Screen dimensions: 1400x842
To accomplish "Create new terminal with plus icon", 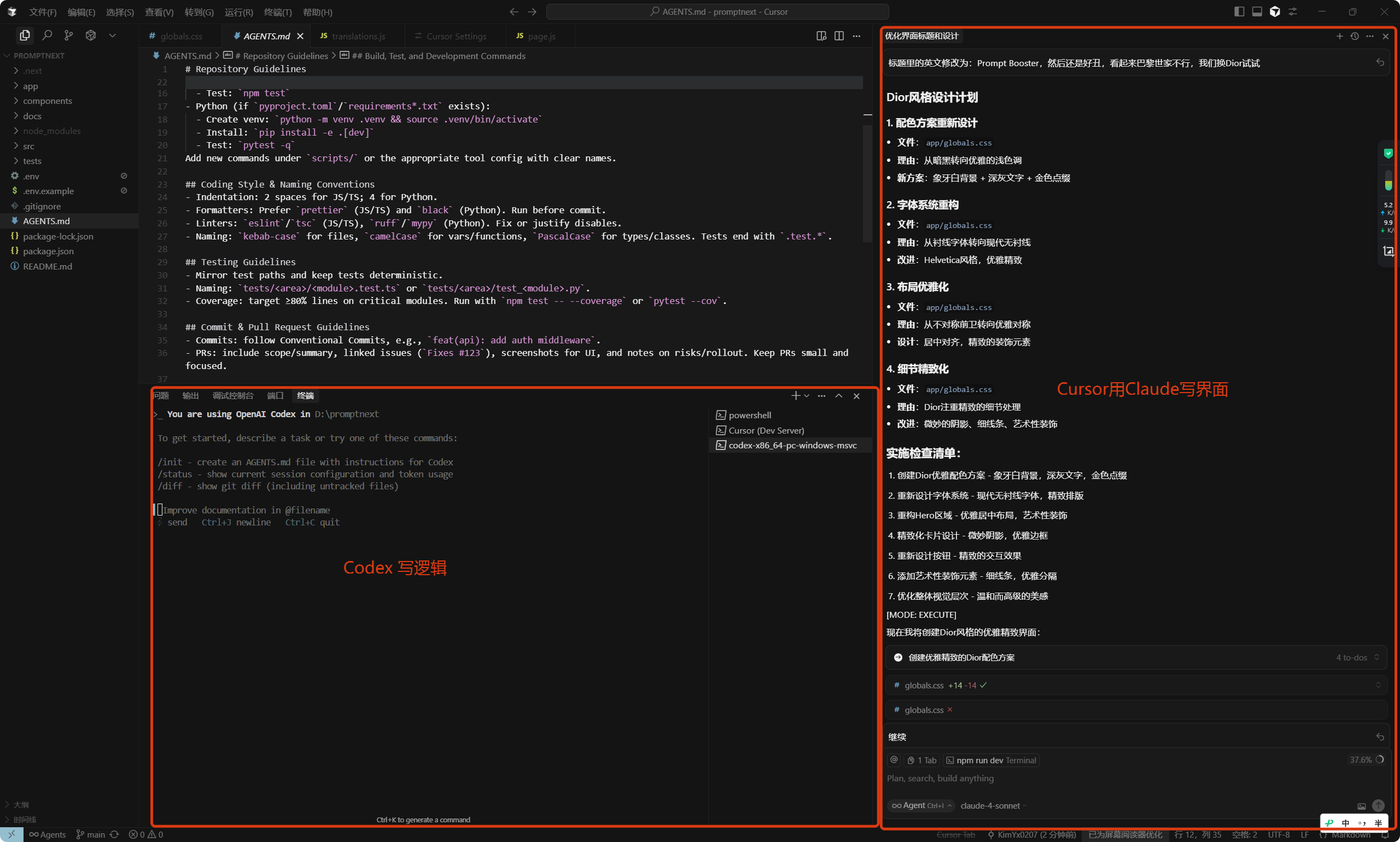I will pyautogui.click(x=796, y=396).
